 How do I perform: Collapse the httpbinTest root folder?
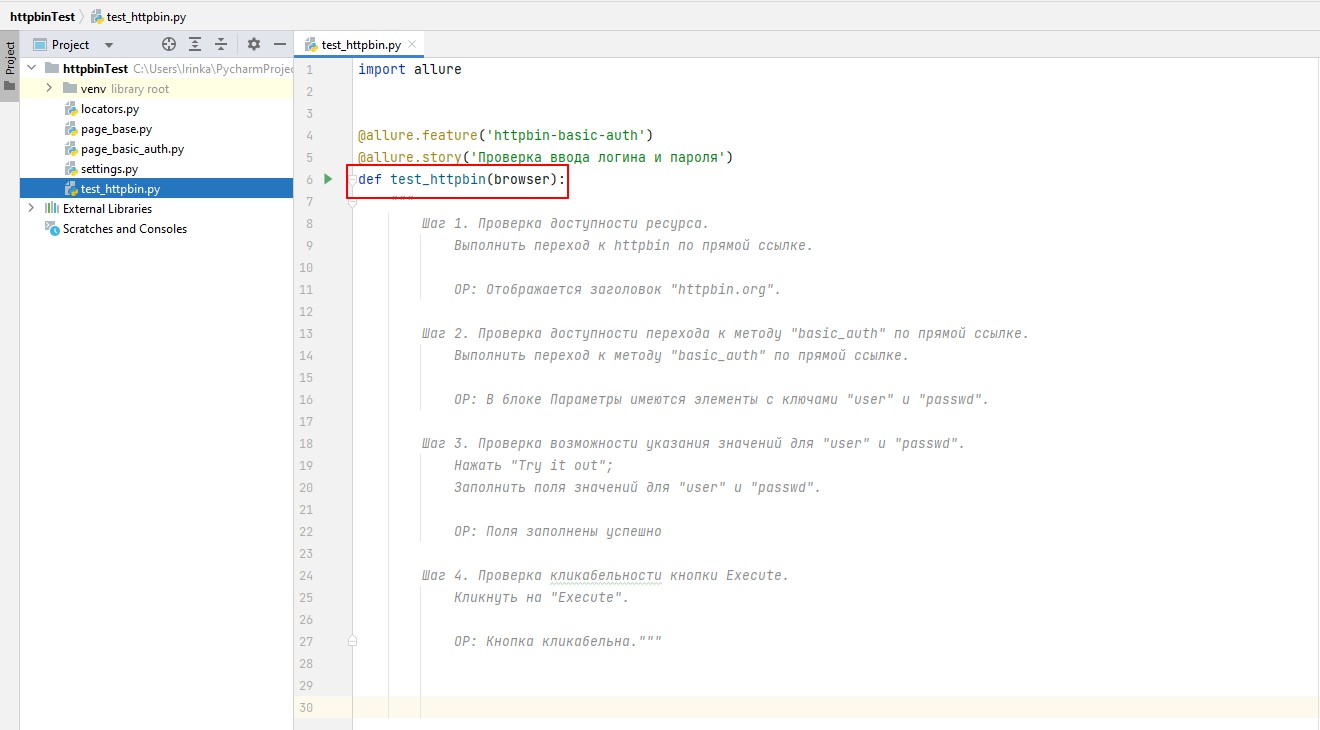pyautogui.click(x=31, y=69)
